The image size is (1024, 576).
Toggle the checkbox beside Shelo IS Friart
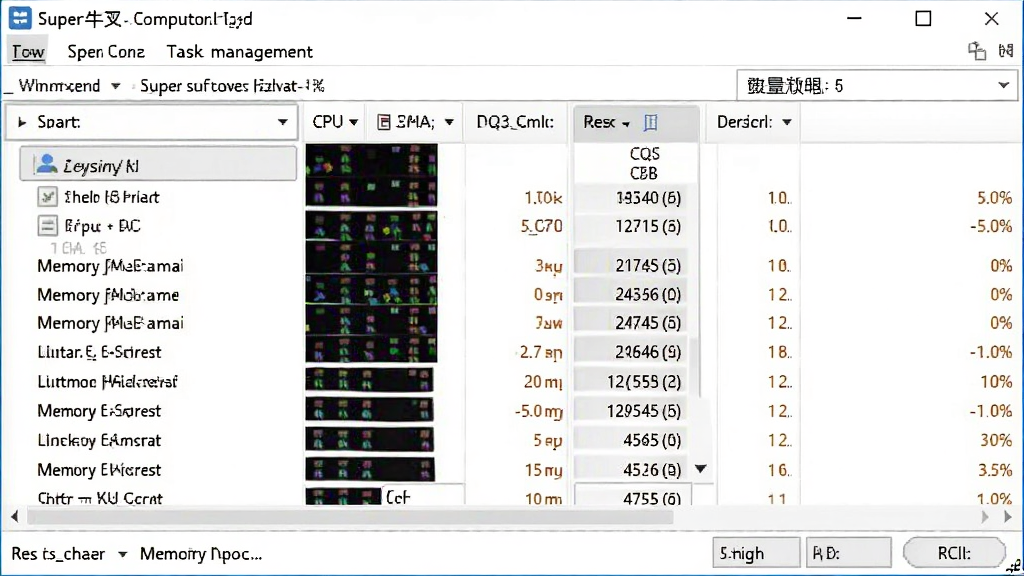coord(47,197)
